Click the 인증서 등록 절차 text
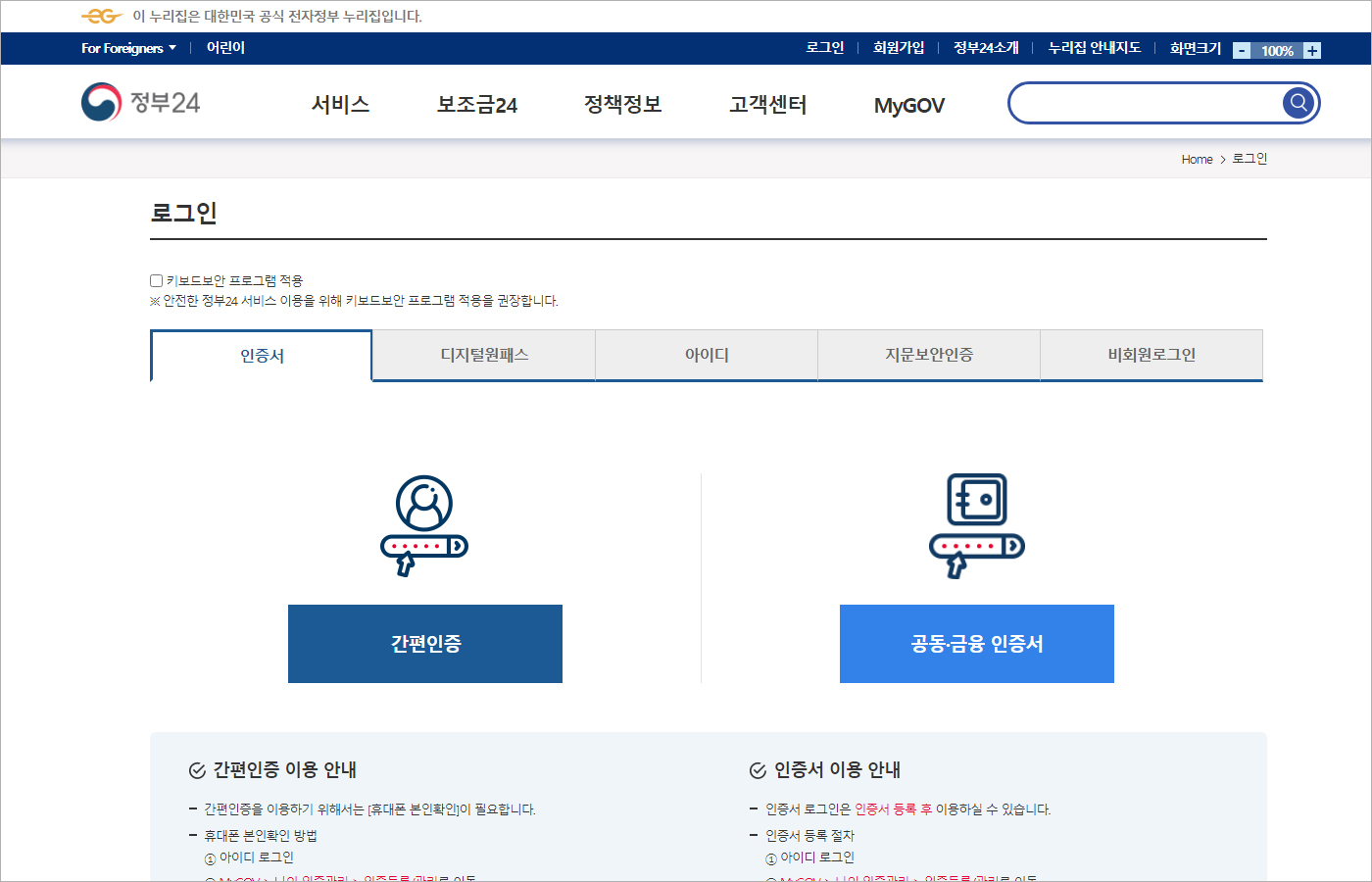This screenshot has width=1372, height=882. [x=809, y=836]
